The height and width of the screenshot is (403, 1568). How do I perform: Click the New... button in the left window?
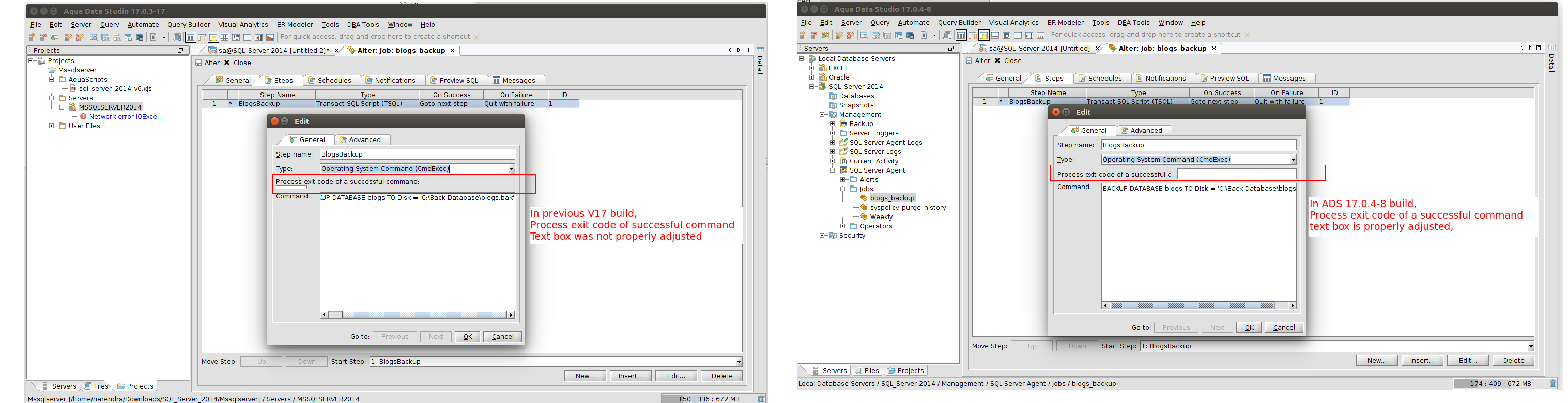pyautogui.click(x=585, y=376)
